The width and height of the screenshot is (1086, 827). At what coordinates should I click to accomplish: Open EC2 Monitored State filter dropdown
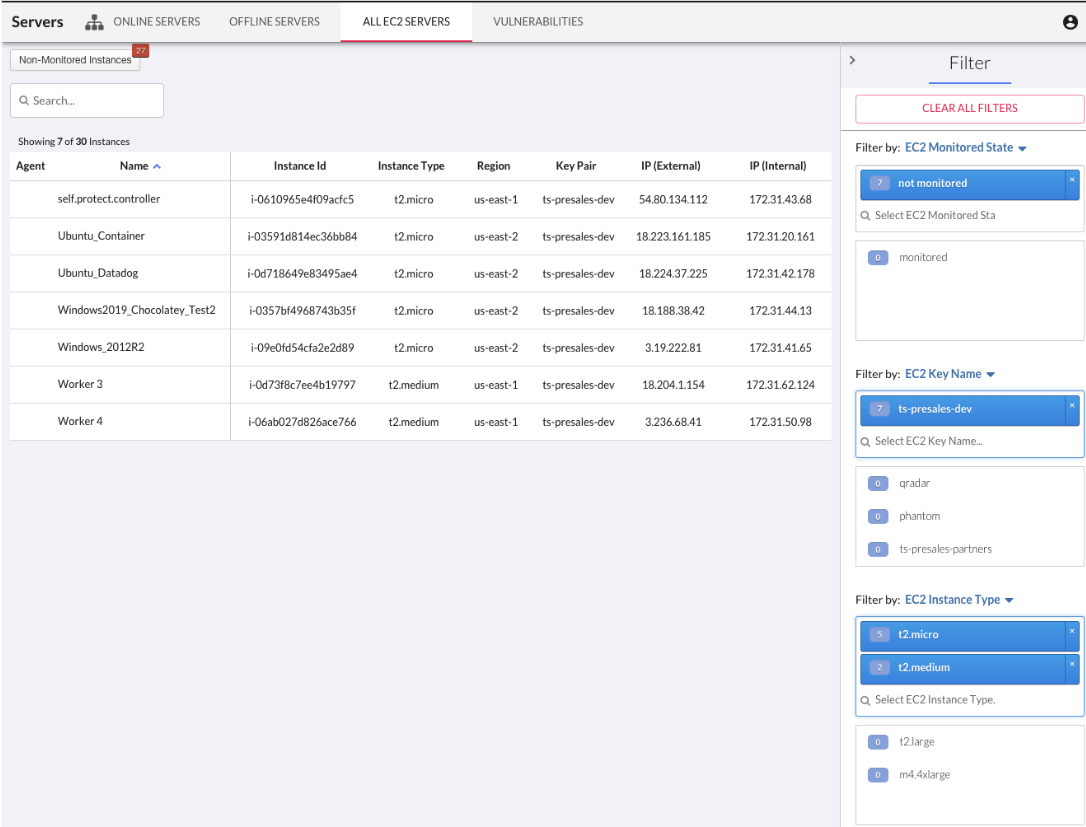pyautogui.click(x=965, y=148)
